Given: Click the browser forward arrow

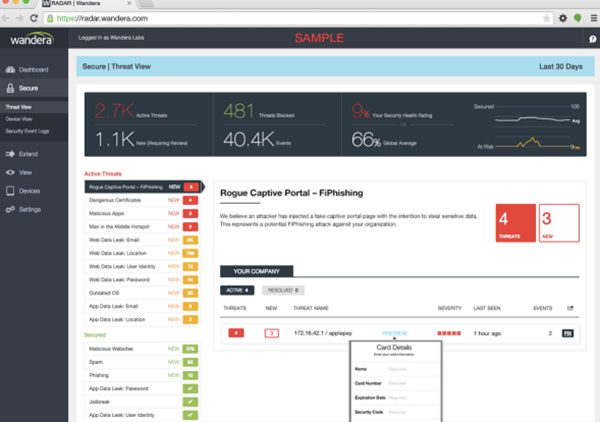Looking at the screenshot, I should (19, 18).
